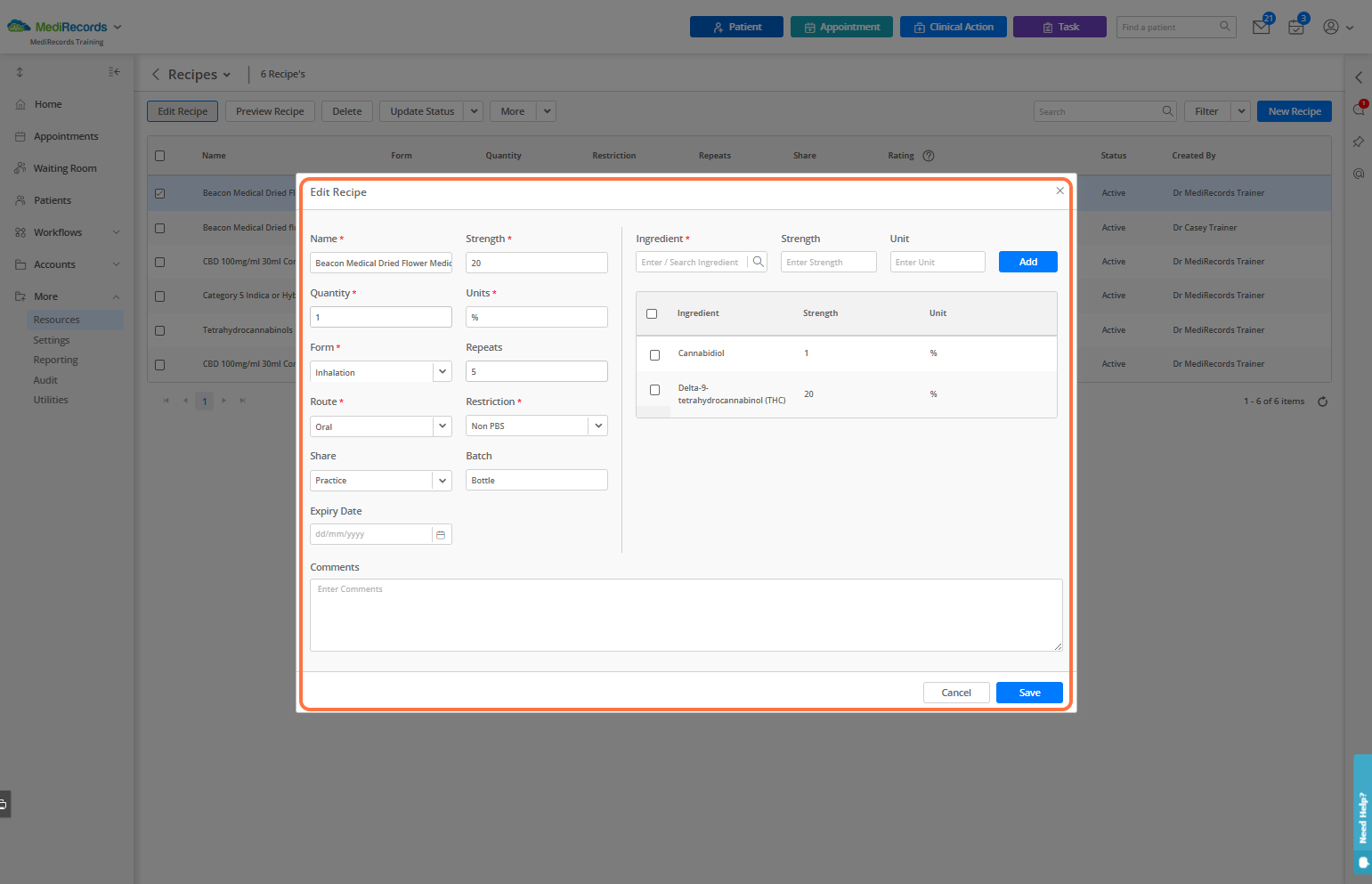
Task: Open the Filter dropdown arrow
Action: click(x=1241, y=111)
